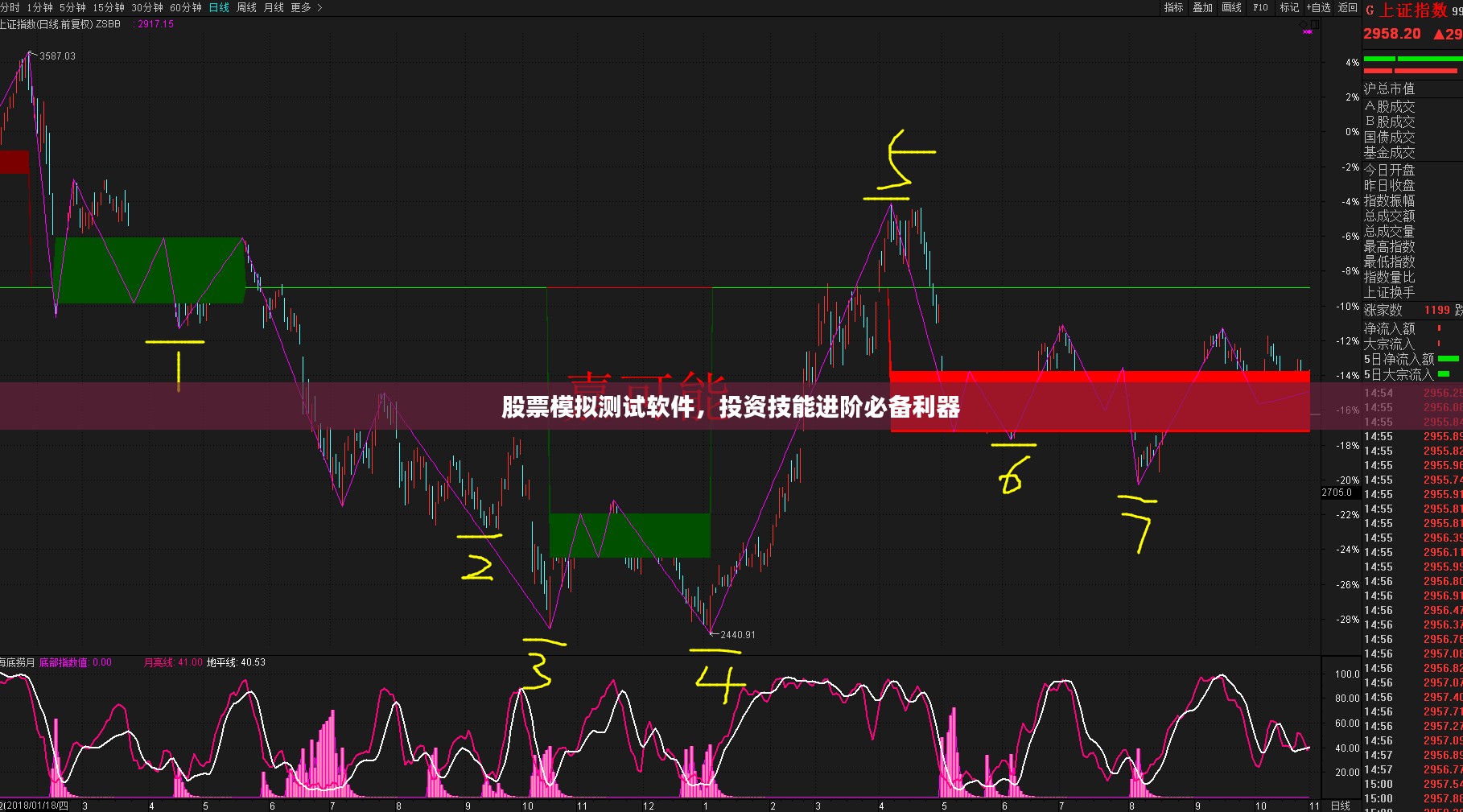Screen dimensions: 1463x812
Task: Click the 总成交额 row
Action: pyautogui.click(x=1413, y=216)
